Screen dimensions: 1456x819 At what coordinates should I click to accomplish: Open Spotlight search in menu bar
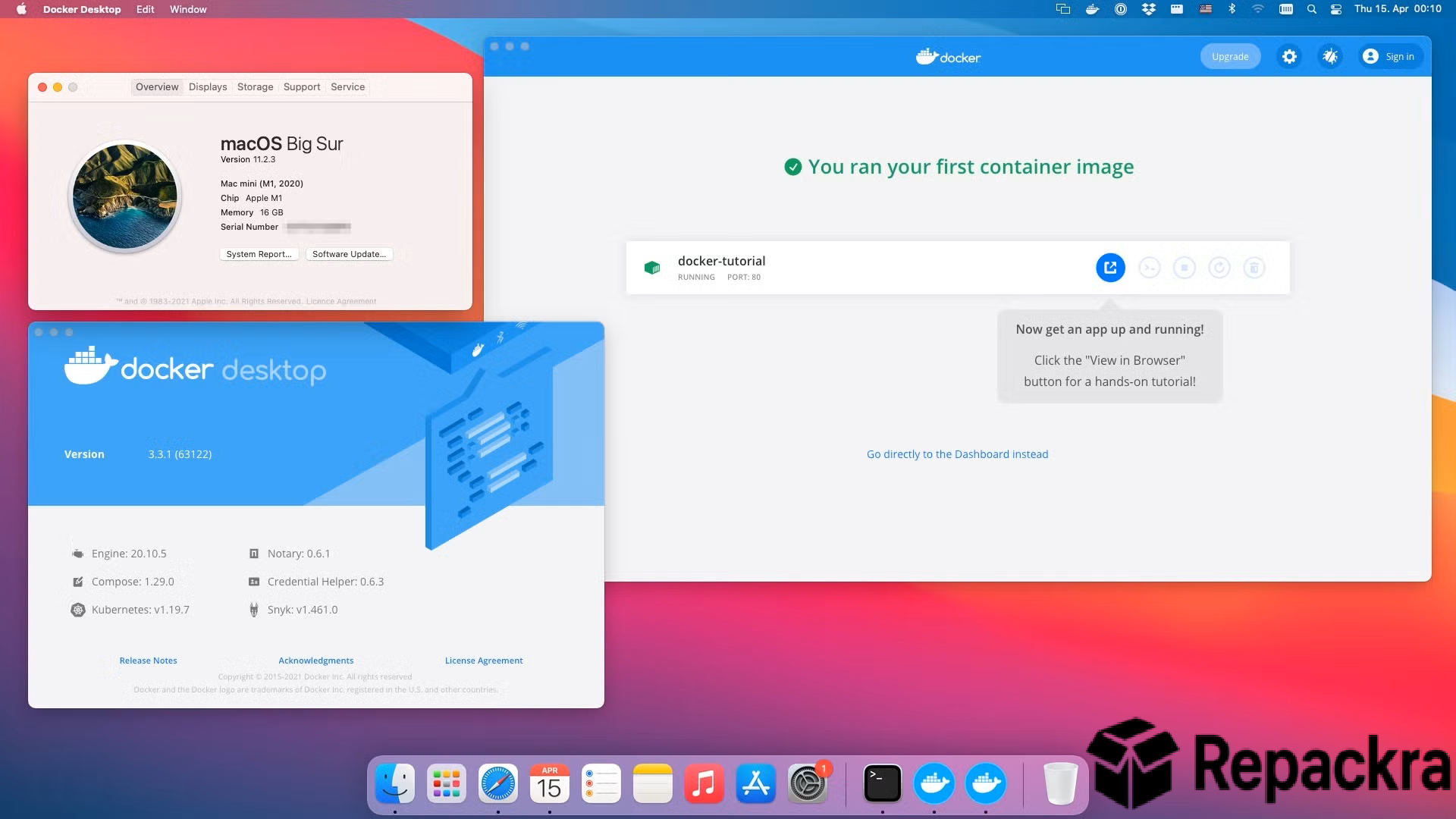1311,9
